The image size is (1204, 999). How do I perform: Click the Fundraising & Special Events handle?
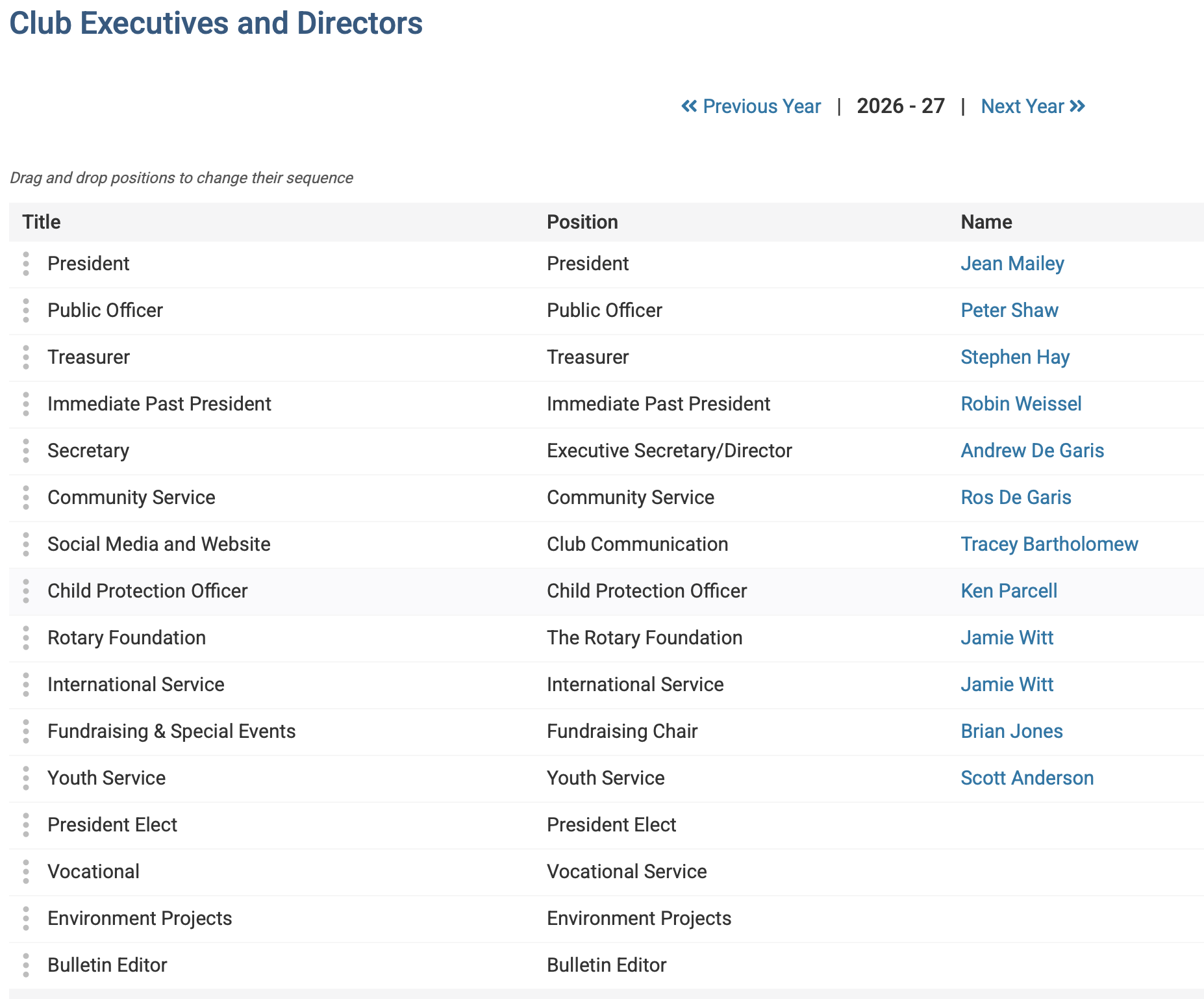[x=26, y=731]
